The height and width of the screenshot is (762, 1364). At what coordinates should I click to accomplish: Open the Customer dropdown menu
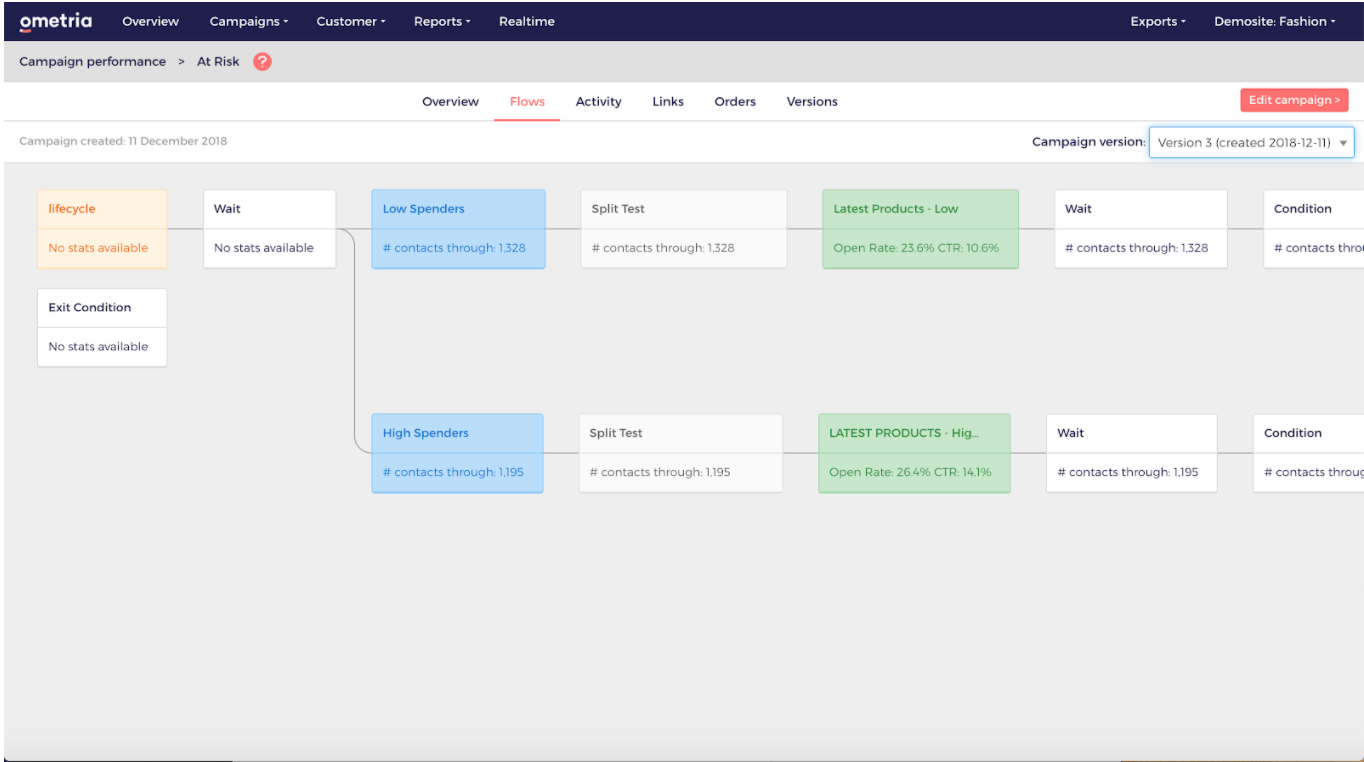[351, 21]
